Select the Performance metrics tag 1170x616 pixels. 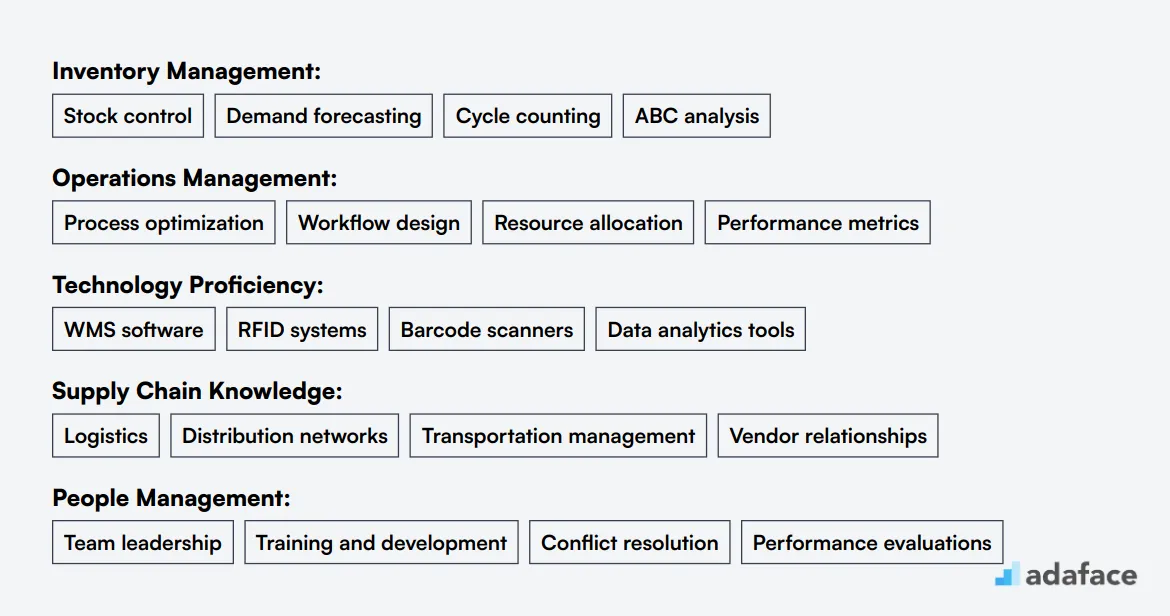point(818,222)
